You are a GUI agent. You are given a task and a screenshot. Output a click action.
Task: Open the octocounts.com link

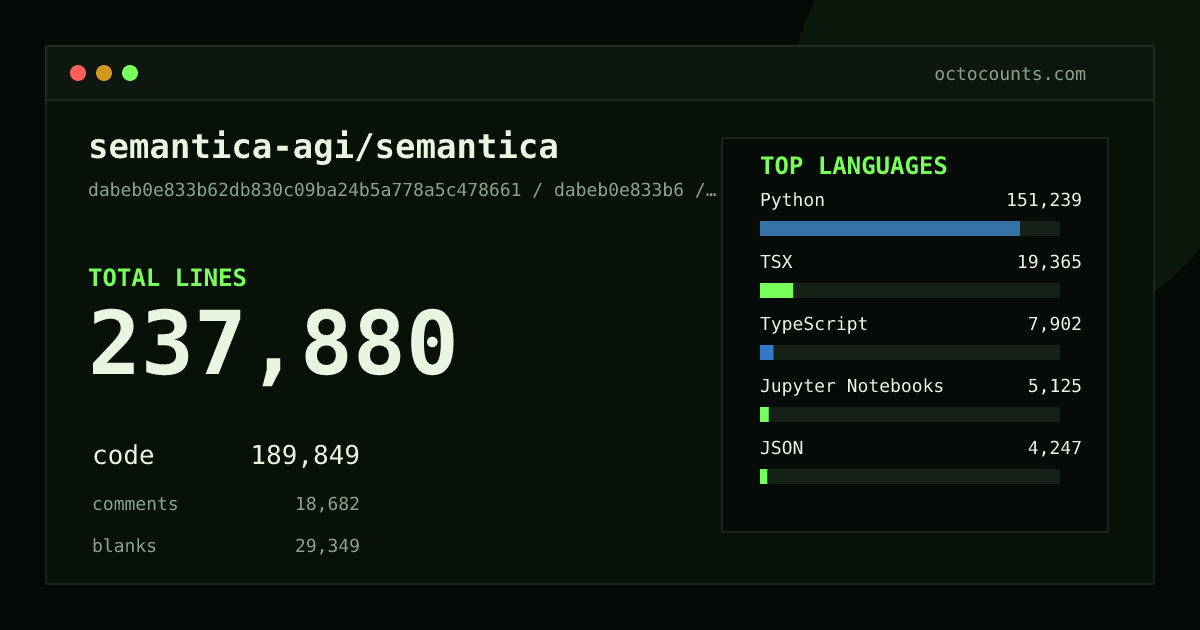tap(1010, 74)
